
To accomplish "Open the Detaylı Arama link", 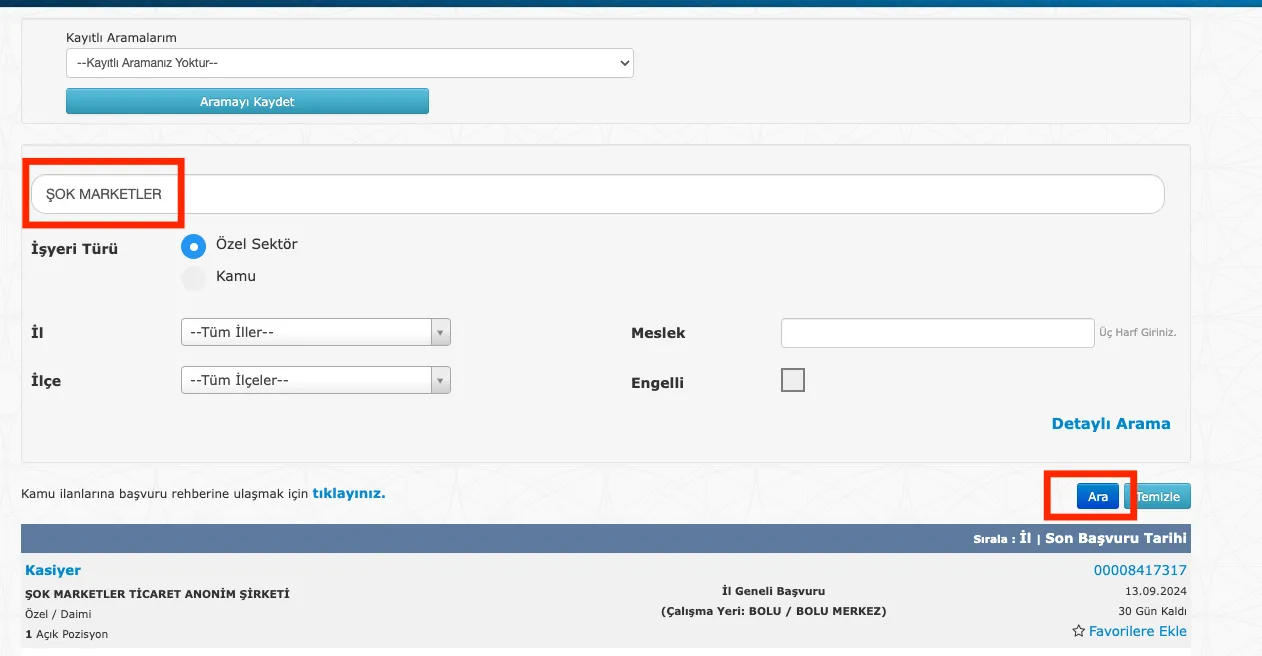I will [x=1111, y=424].
